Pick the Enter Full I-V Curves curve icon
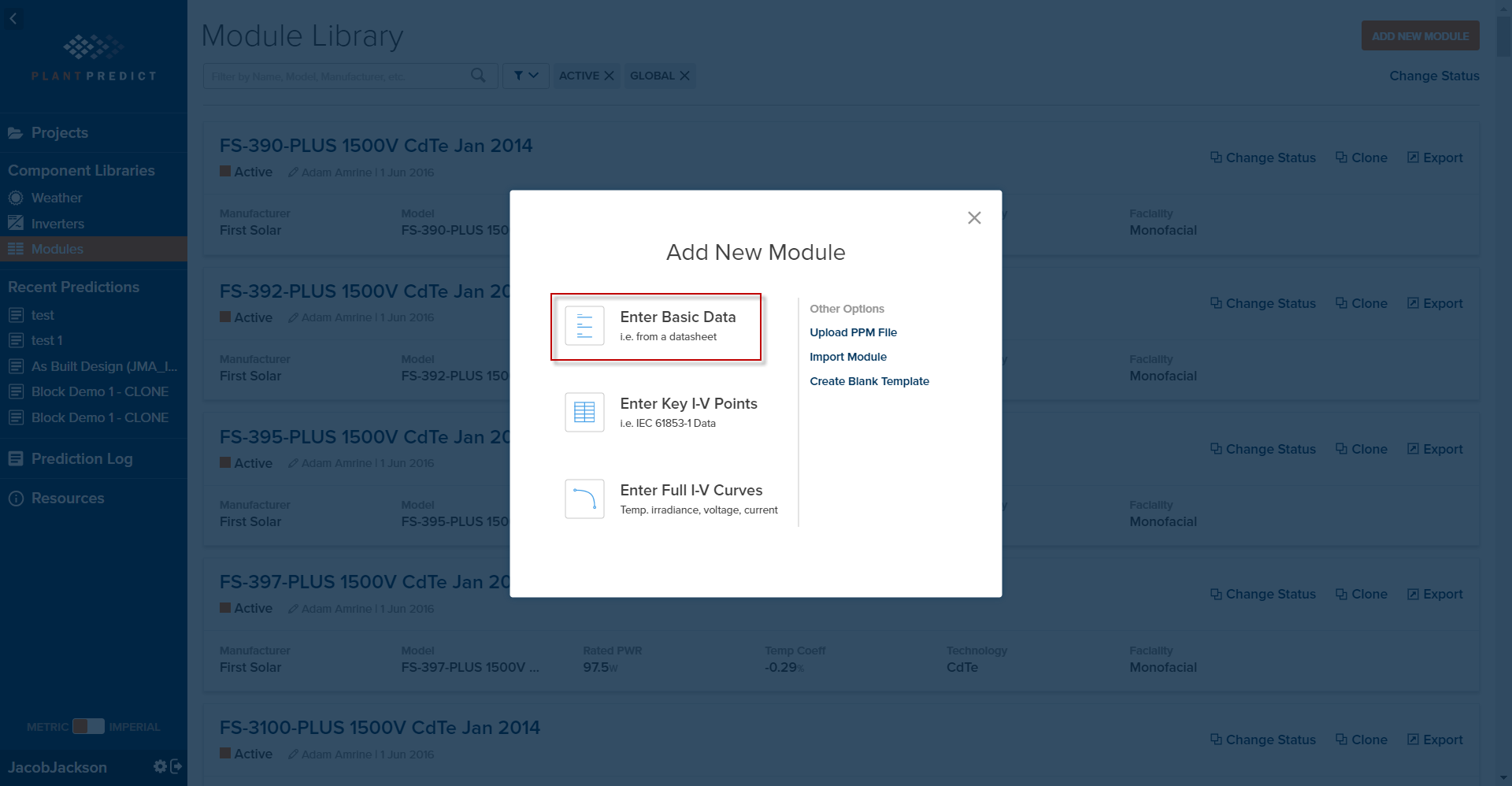1512x786 pixels. coord(584,499)
